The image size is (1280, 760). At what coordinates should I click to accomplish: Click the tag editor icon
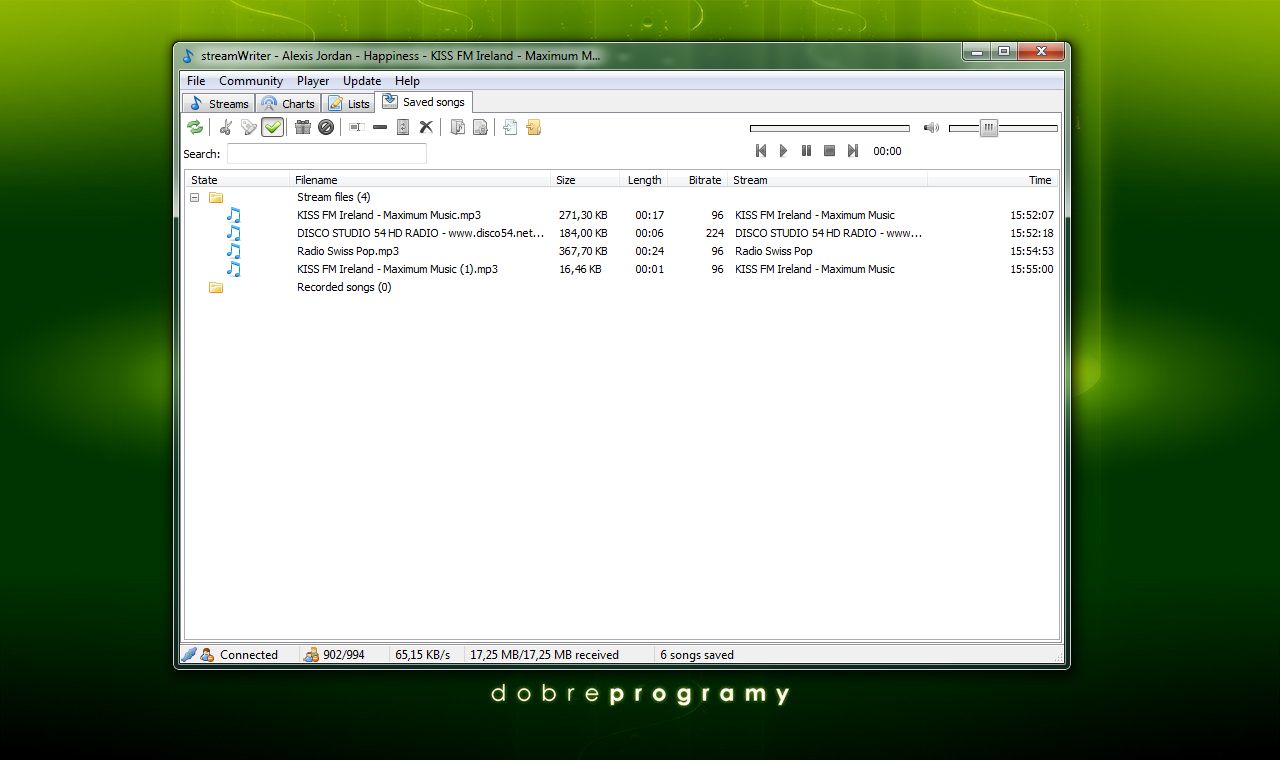point(249,127)
